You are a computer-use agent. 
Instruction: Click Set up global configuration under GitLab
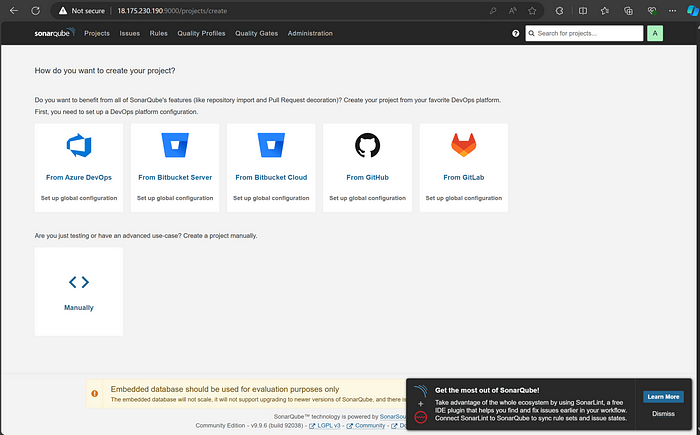pyautogui.click(x=464, y=198)
